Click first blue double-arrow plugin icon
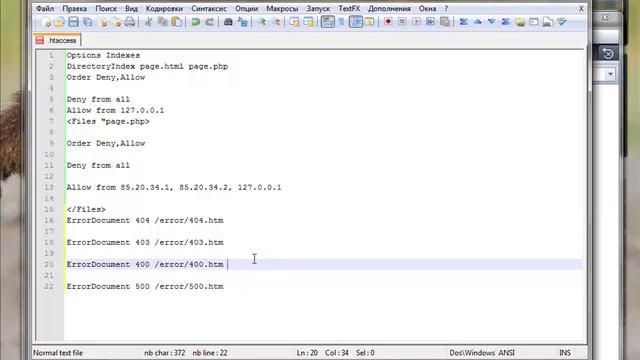The height and width of the screenshot is (360, 640). pyautogui.click(x=463, y=22)
